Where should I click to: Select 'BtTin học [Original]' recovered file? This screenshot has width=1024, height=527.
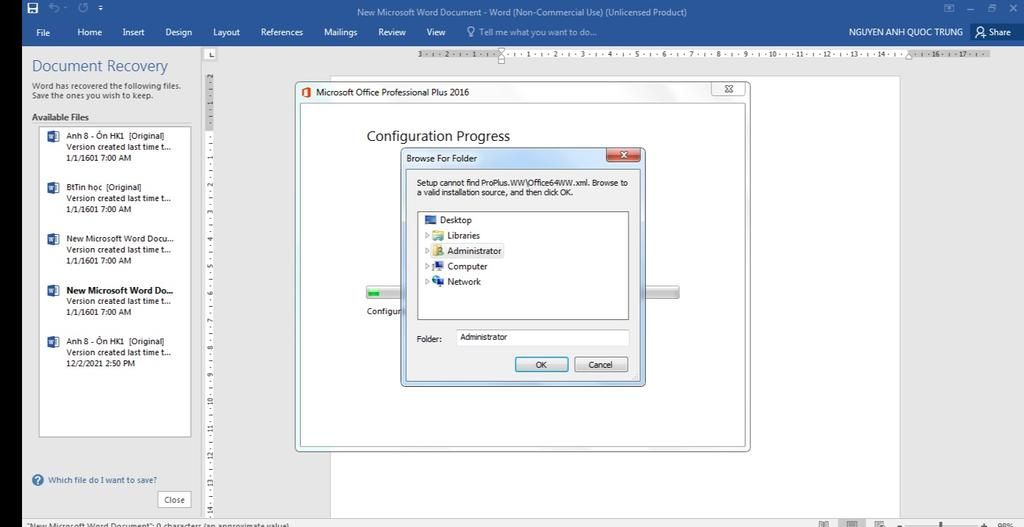(115, 198)
